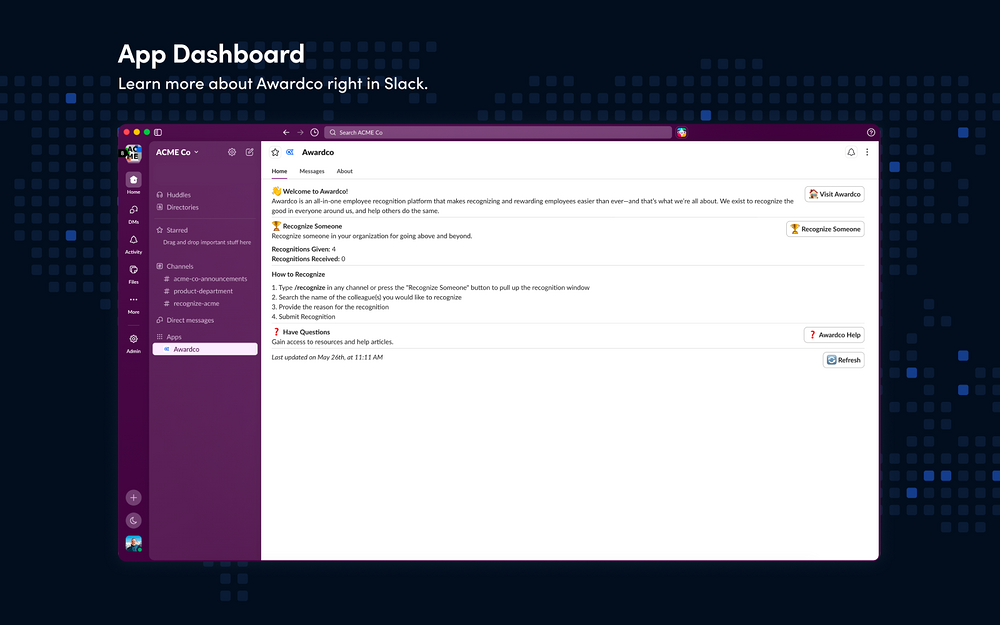Select Awardco app in sidebar
Screen dimensions: 1000x625
click(205, 349)
